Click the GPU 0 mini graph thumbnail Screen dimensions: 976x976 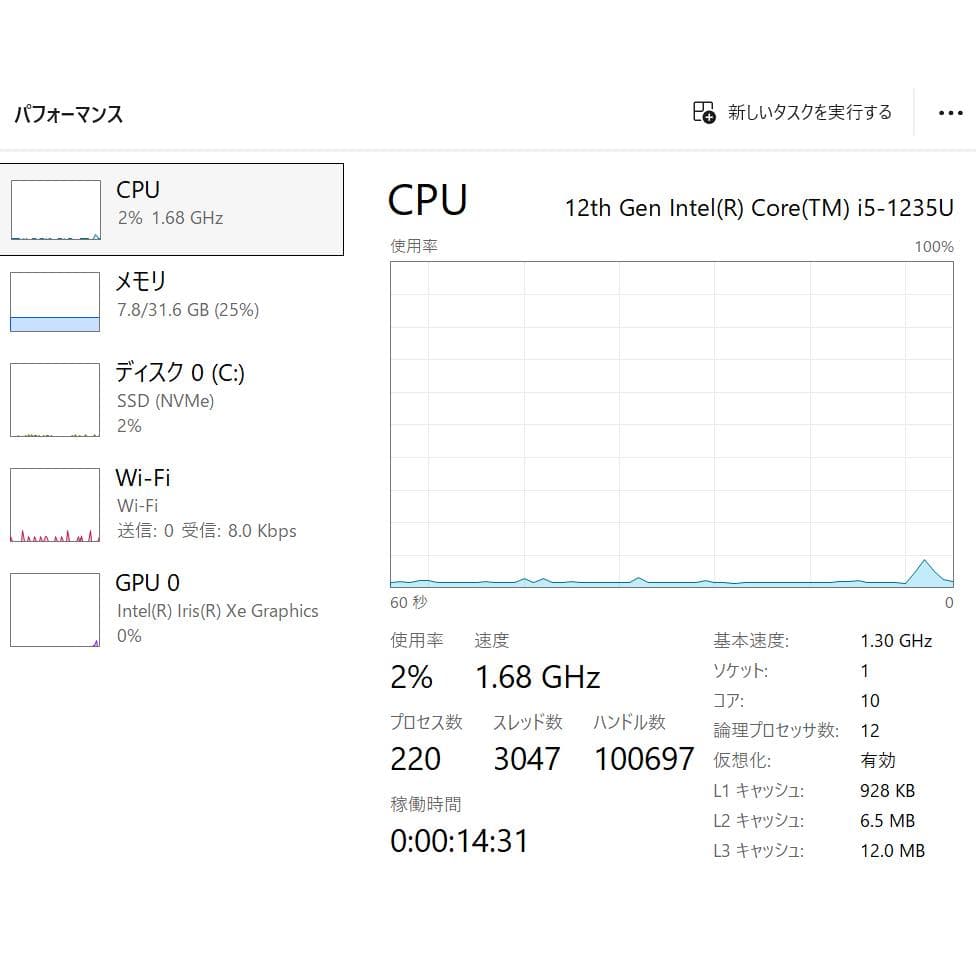pyautogui.click(x=55, y=609)
